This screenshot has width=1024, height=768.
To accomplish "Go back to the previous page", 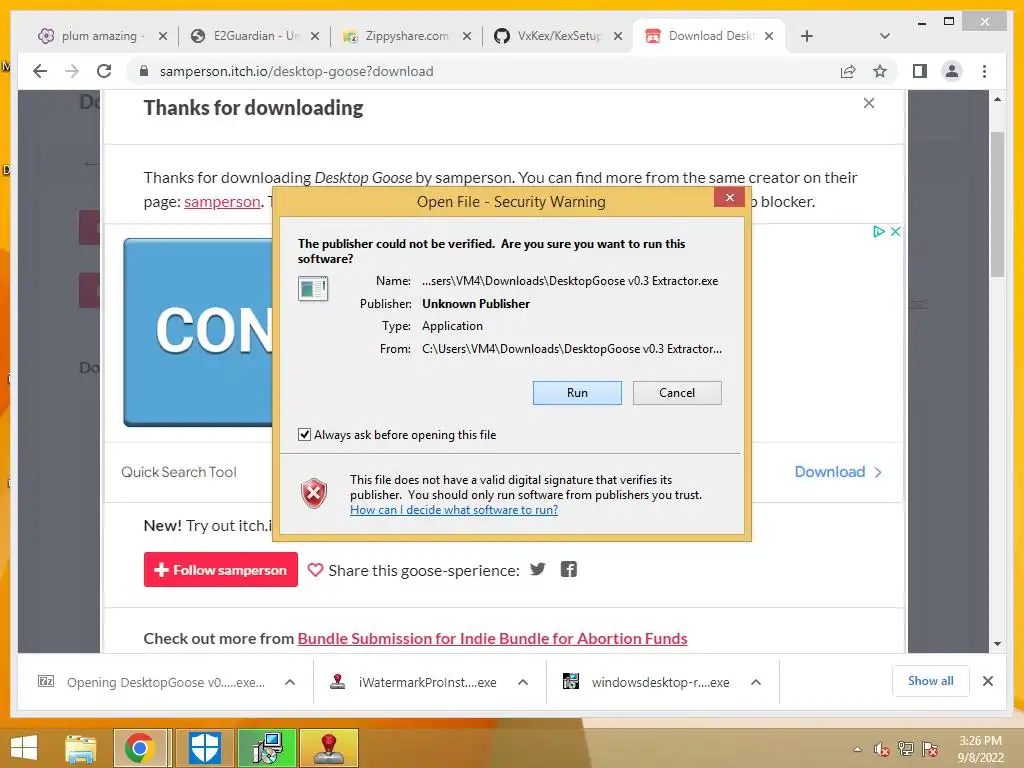I will pos(40,71).
